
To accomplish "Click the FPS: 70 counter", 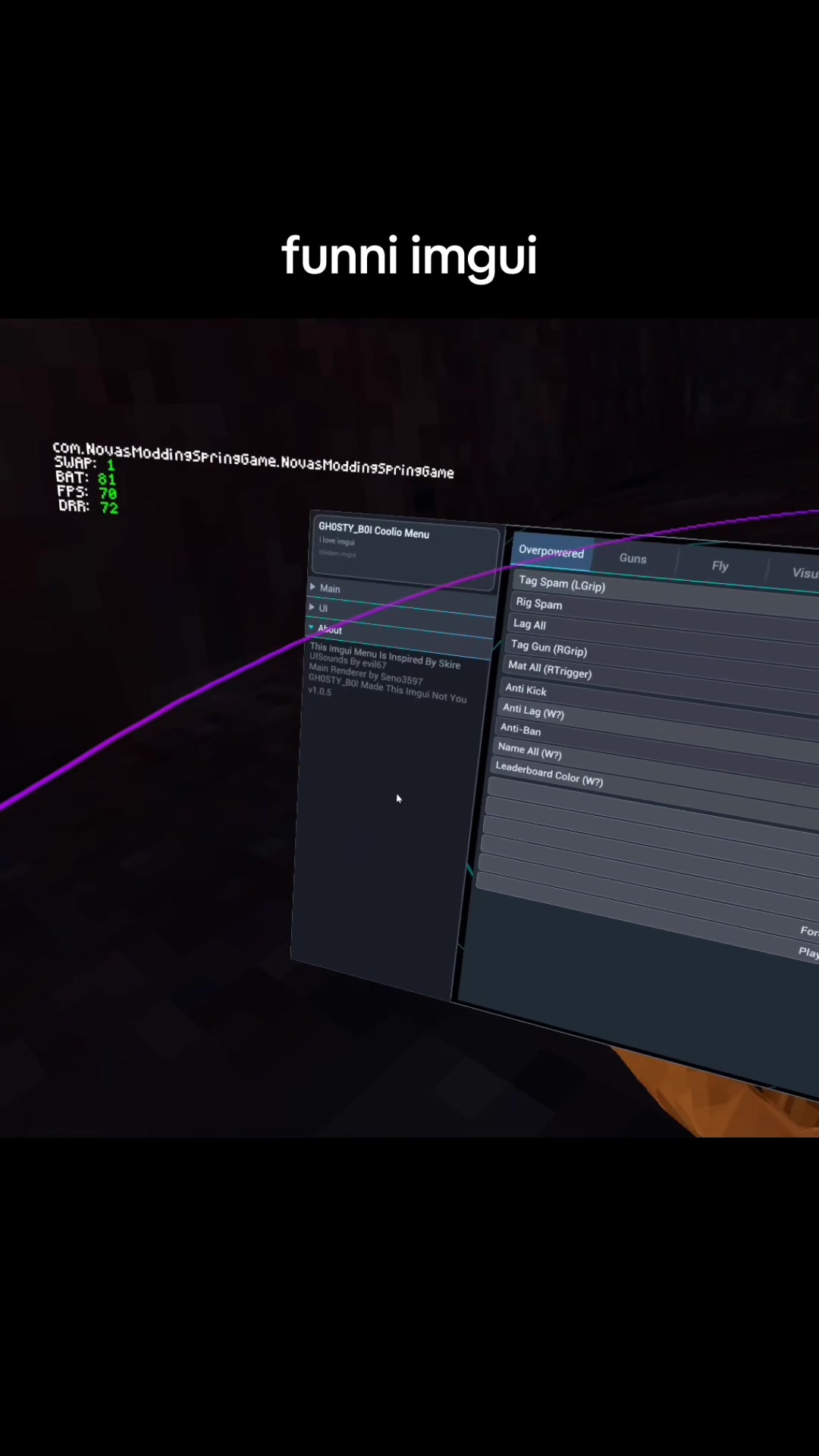I will click(x=87, y=492).
